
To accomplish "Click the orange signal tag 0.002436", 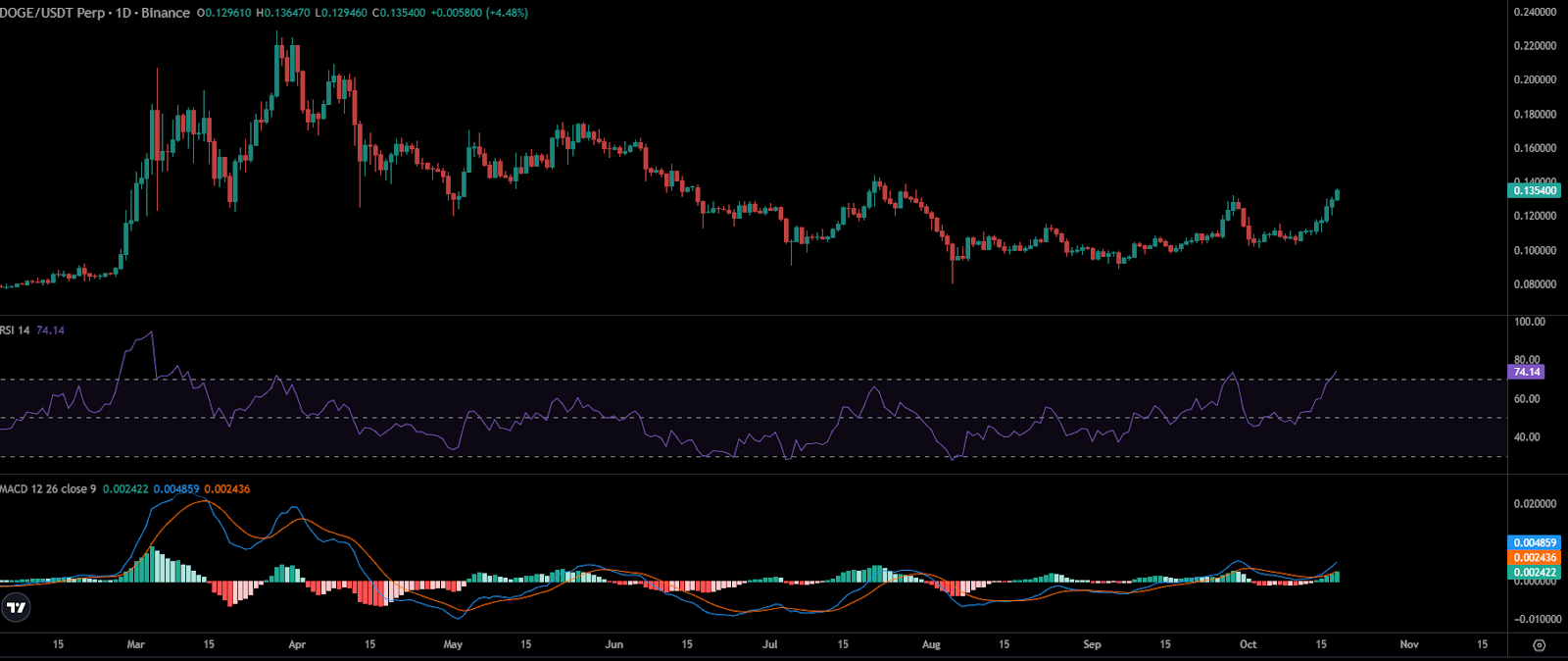I will coord(1534,557).
